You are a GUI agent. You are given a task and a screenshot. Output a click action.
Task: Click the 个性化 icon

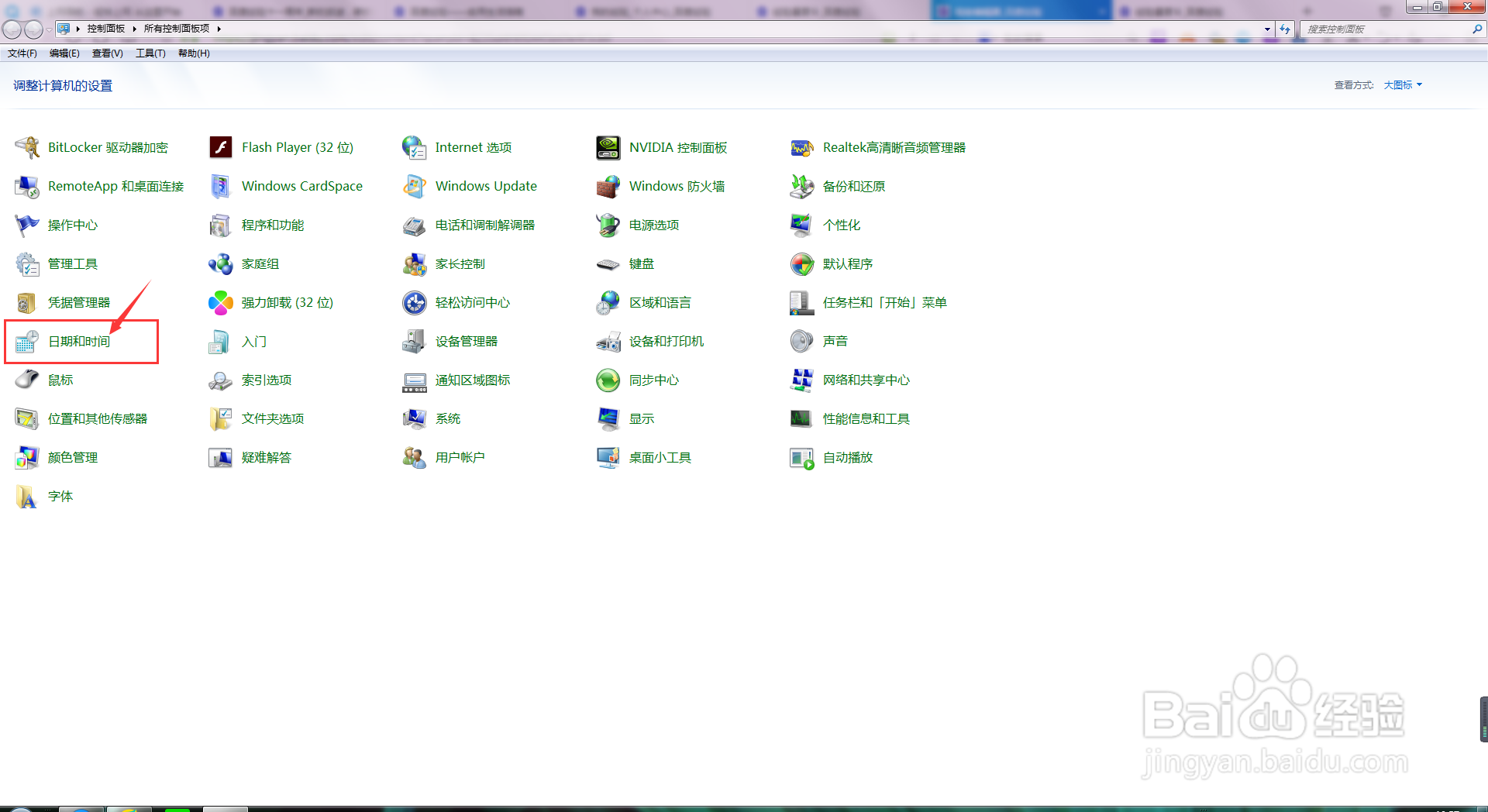click(802, 225)
